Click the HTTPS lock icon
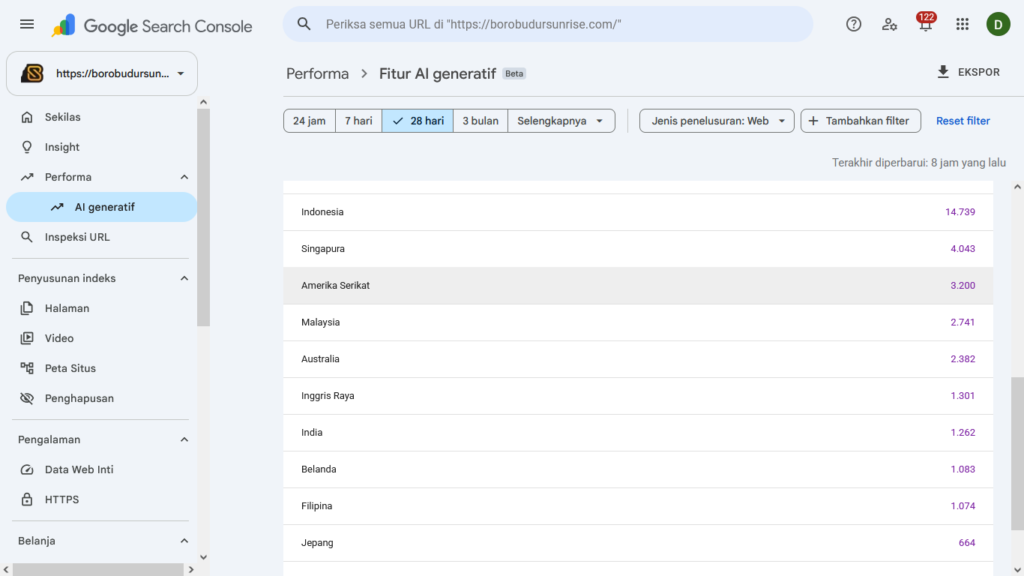 point(27,500)
